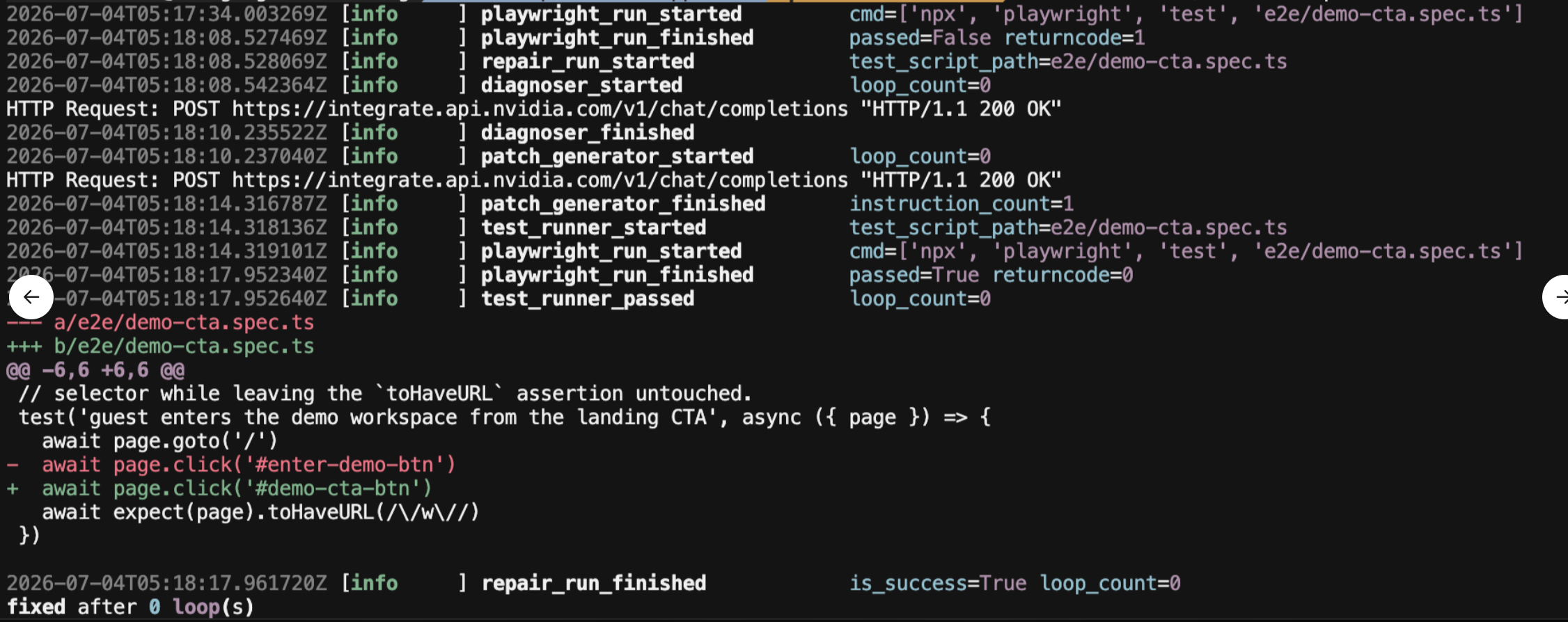1568x622 pixels.
Task: Select removed line with '#enter-demo-btn'
Action: point(231,464)
